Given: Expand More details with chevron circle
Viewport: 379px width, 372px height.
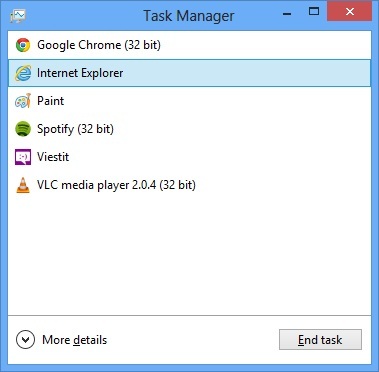Looking at the screenshot, I should pyautogui.click(x=25, y=340).
